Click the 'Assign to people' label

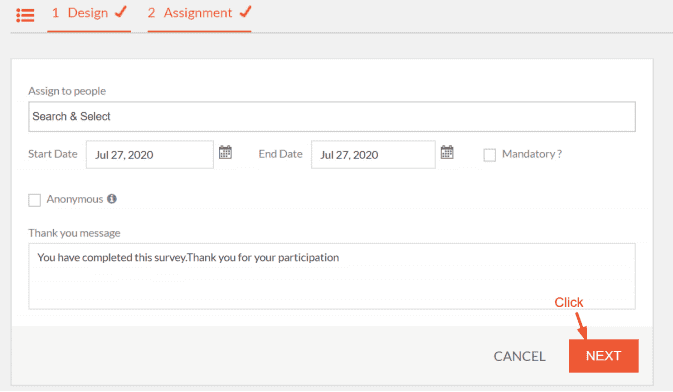point(67,91)
